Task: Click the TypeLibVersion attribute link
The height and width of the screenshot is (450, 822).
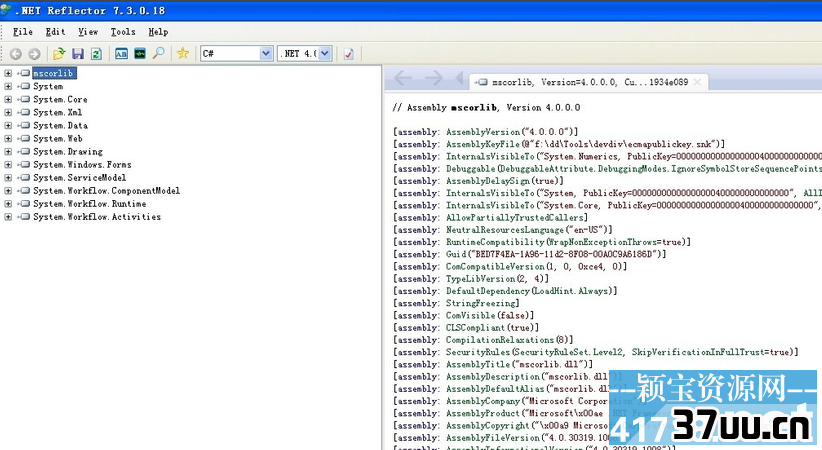Action: pyautogui.click(x=481, y=279)
